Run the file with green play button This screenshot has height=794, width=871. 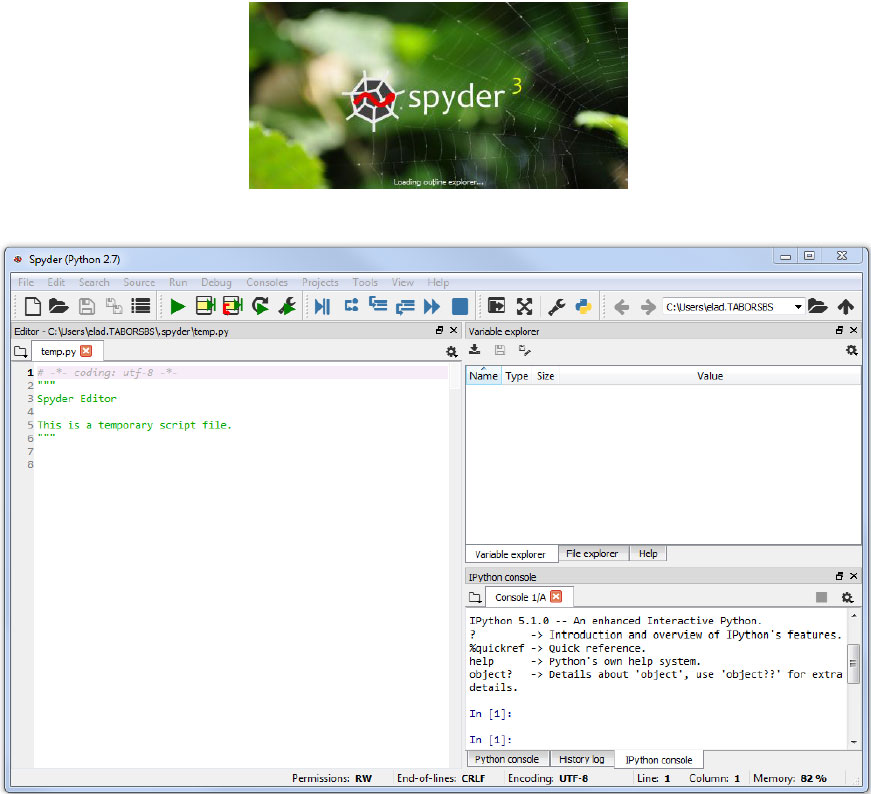pos(178,306)
